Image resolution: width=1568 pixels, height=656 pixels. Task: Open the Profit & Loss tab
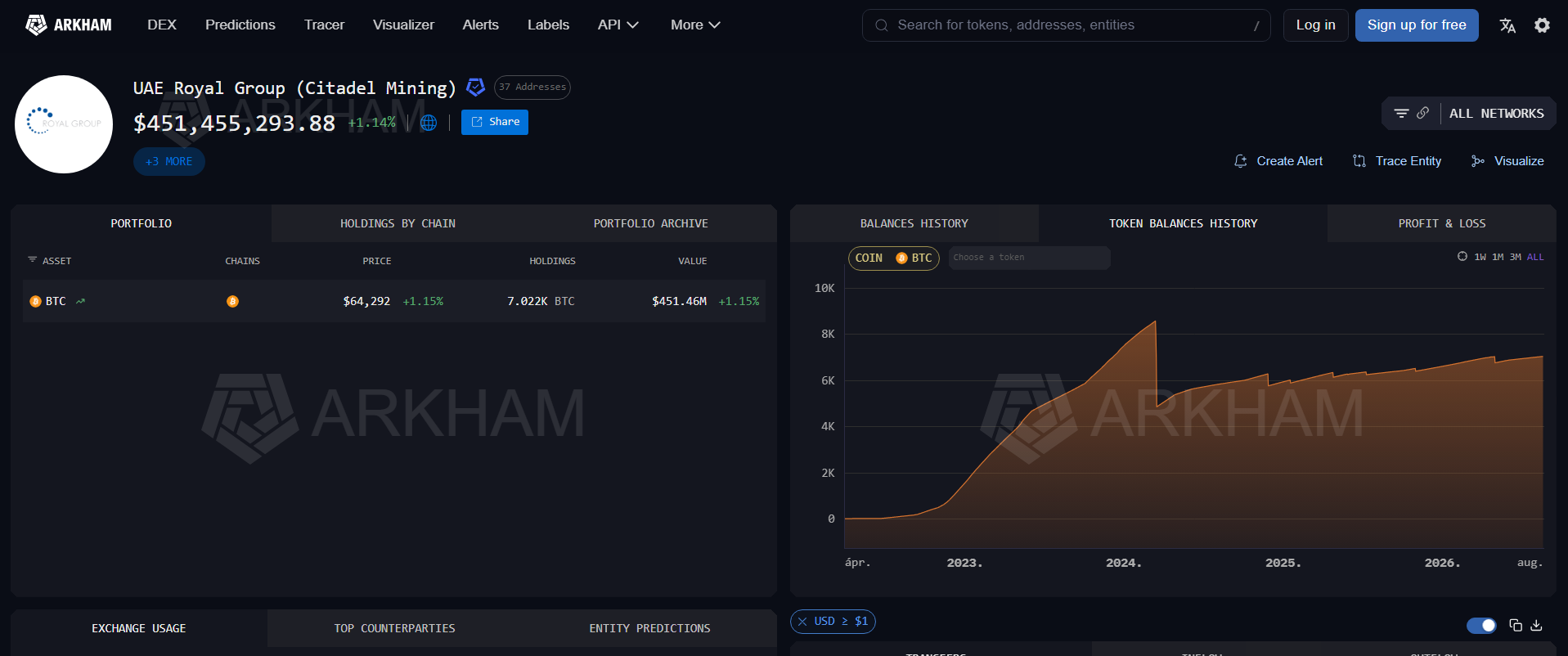[x=1442, y=223]
